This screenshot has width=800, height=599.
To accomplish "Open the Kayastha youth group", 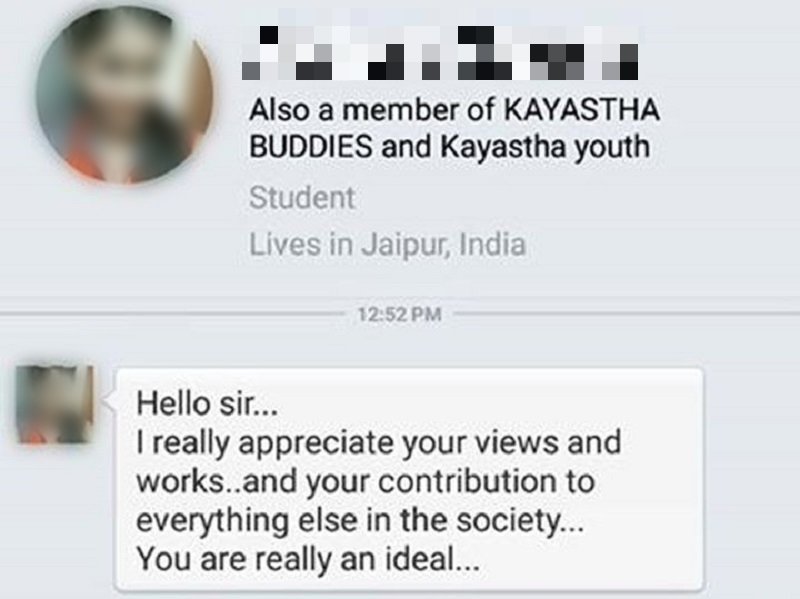I will pos(545,147).
